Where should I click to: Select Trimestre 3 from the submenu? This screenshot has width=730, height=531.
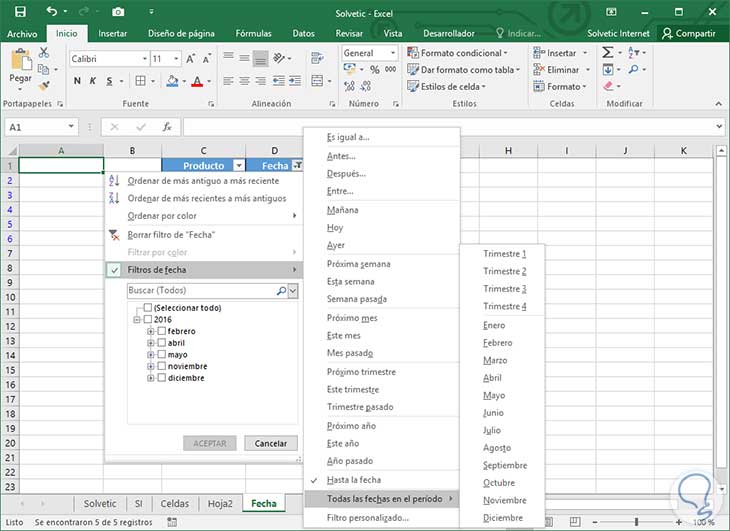(504, 289)
